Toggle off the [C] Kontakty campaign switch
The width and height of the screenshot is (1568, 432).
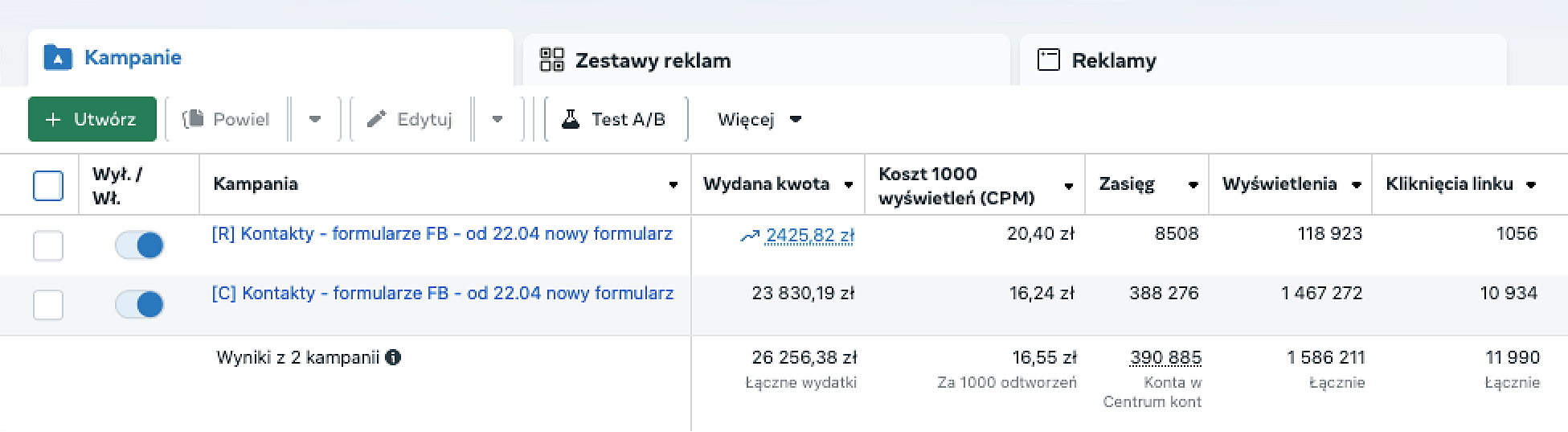(140, 305)
